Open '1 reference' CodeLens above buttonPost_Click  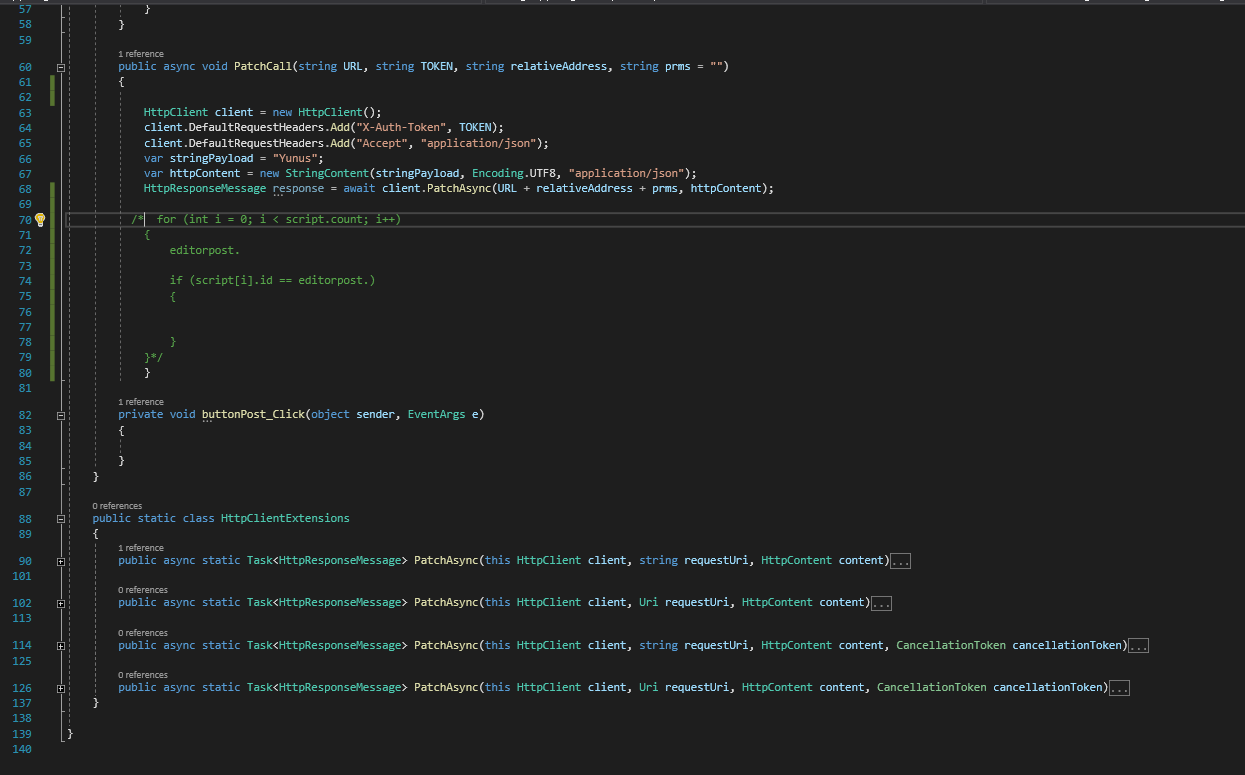click(140, 402)
